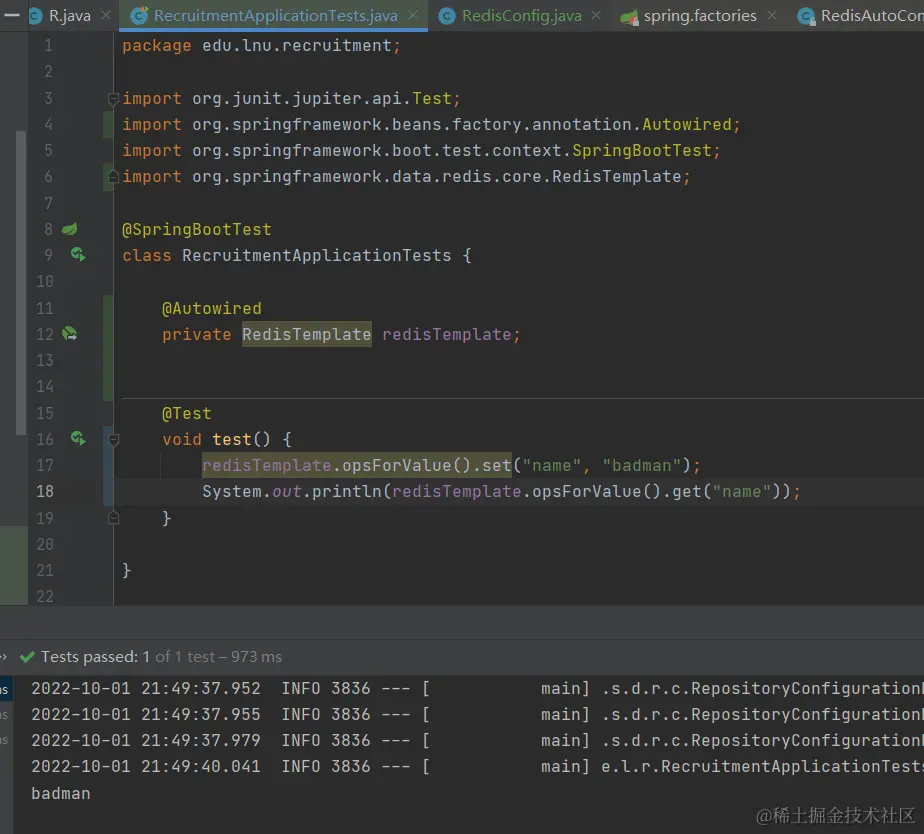The height and width of the screenshot is (834, 924).
Task: Run the test() method from the gutter
Action: point(78,439)
